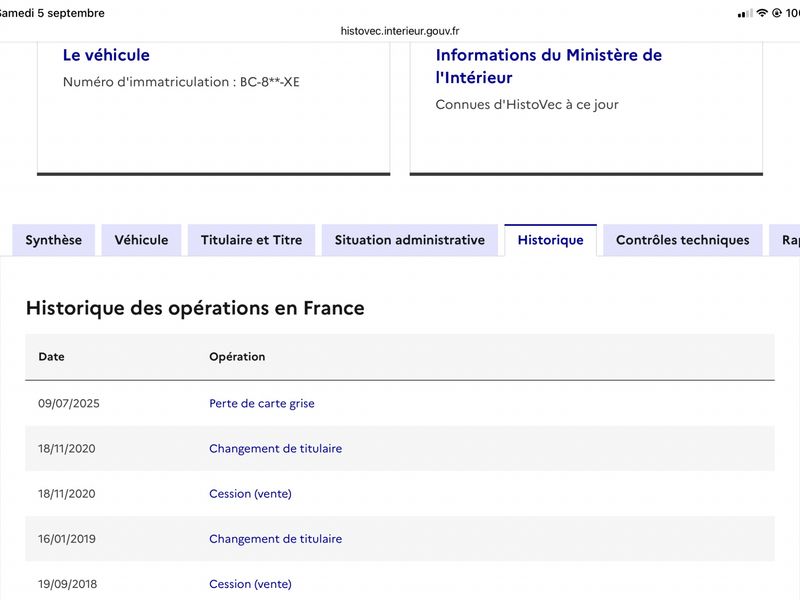The height and width of the screenshot is (600, 800).
Task: Click the Informations du Ministère de l'Intérieur heading
Action: tap(548, 66)
